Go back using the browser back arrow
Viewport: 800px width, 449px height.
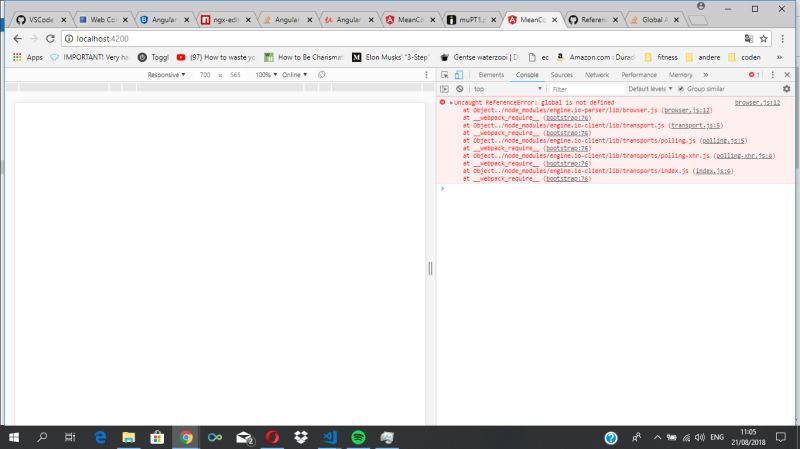17,39
